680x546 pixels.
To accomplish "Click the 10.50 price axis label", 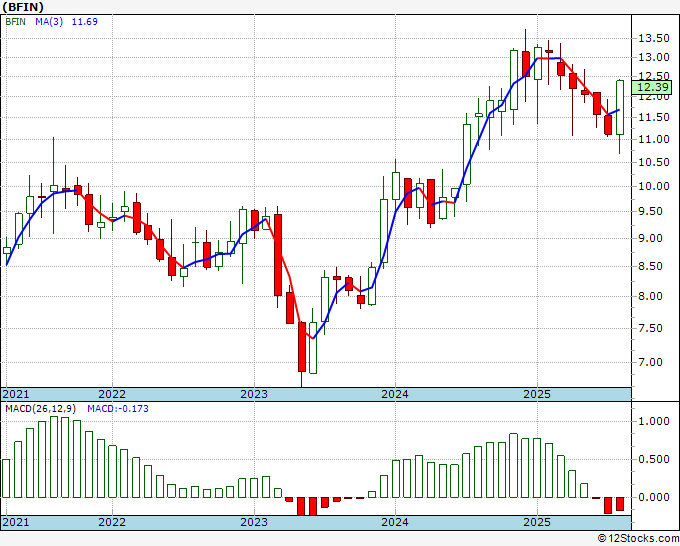I will [x=654, y=162].
